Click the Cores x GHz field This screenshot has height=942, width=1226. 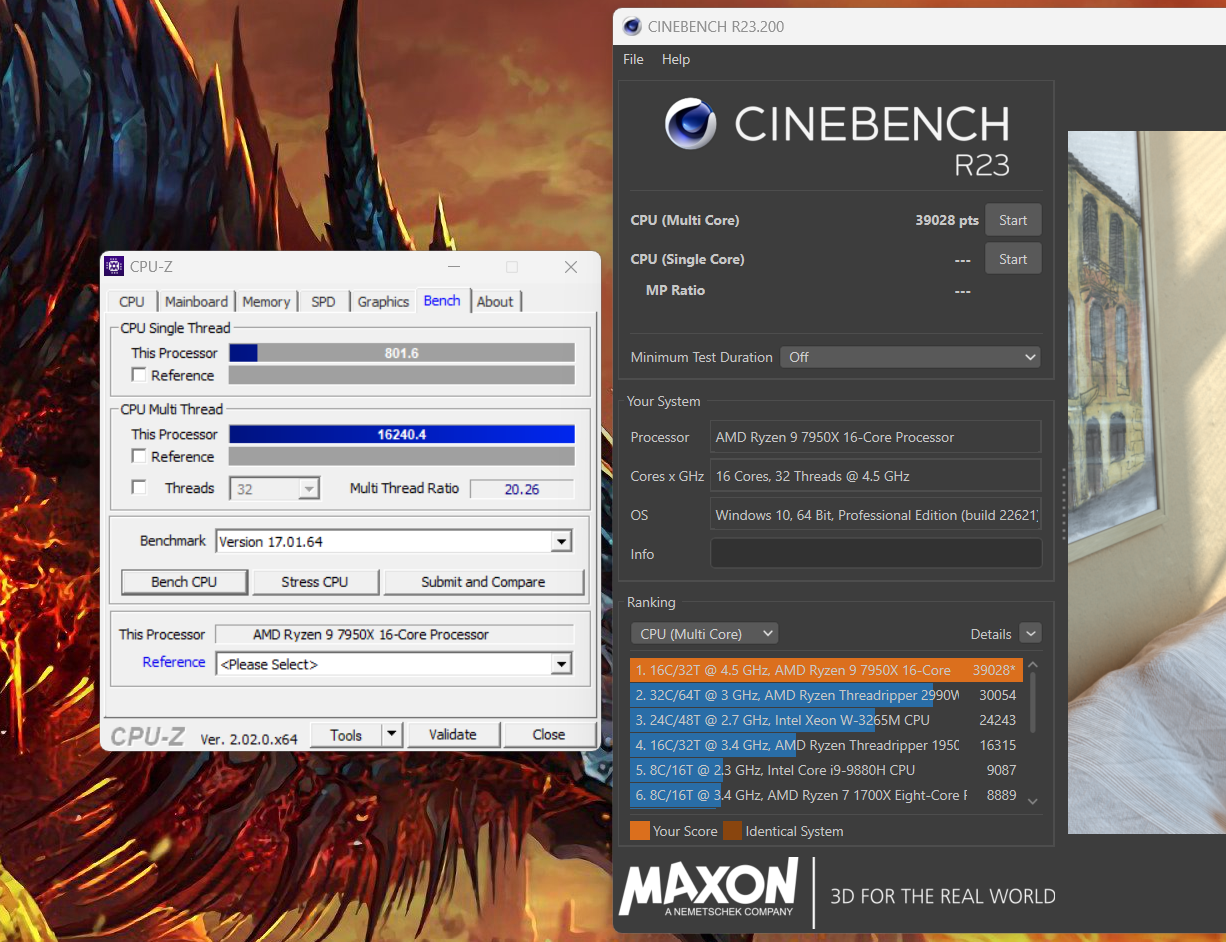[x=876, y=476]
